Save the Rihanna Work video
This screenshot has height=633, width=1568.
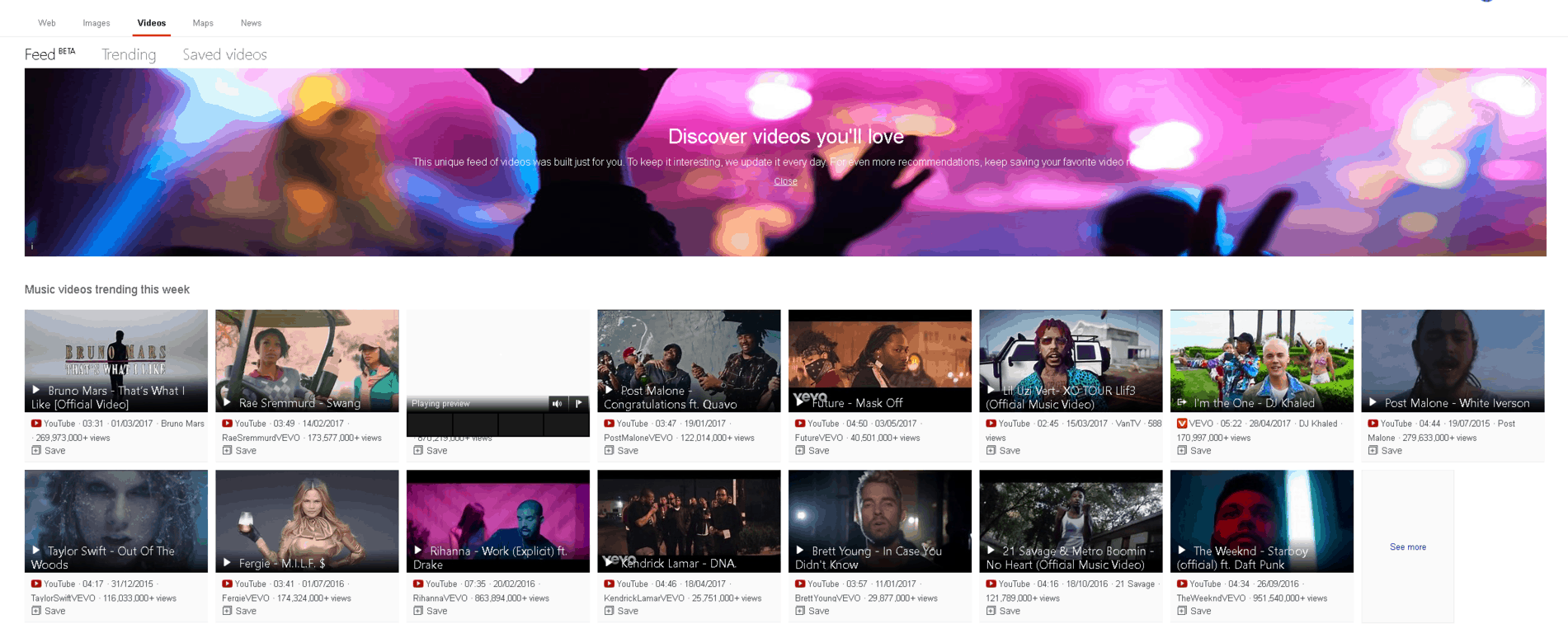tap(431, 611)
